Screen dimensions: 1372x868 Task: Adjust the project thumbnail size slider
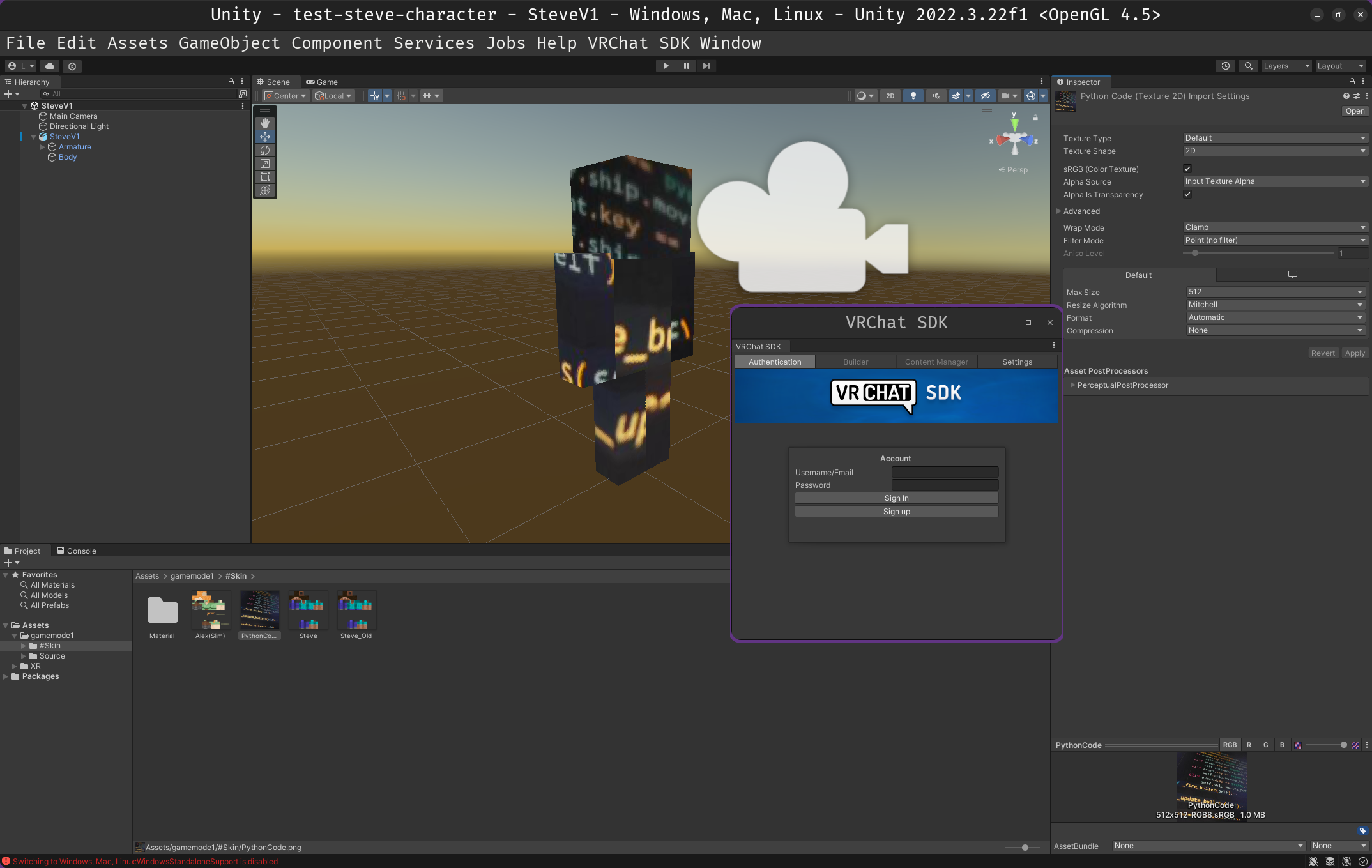tap(1025, 848)
